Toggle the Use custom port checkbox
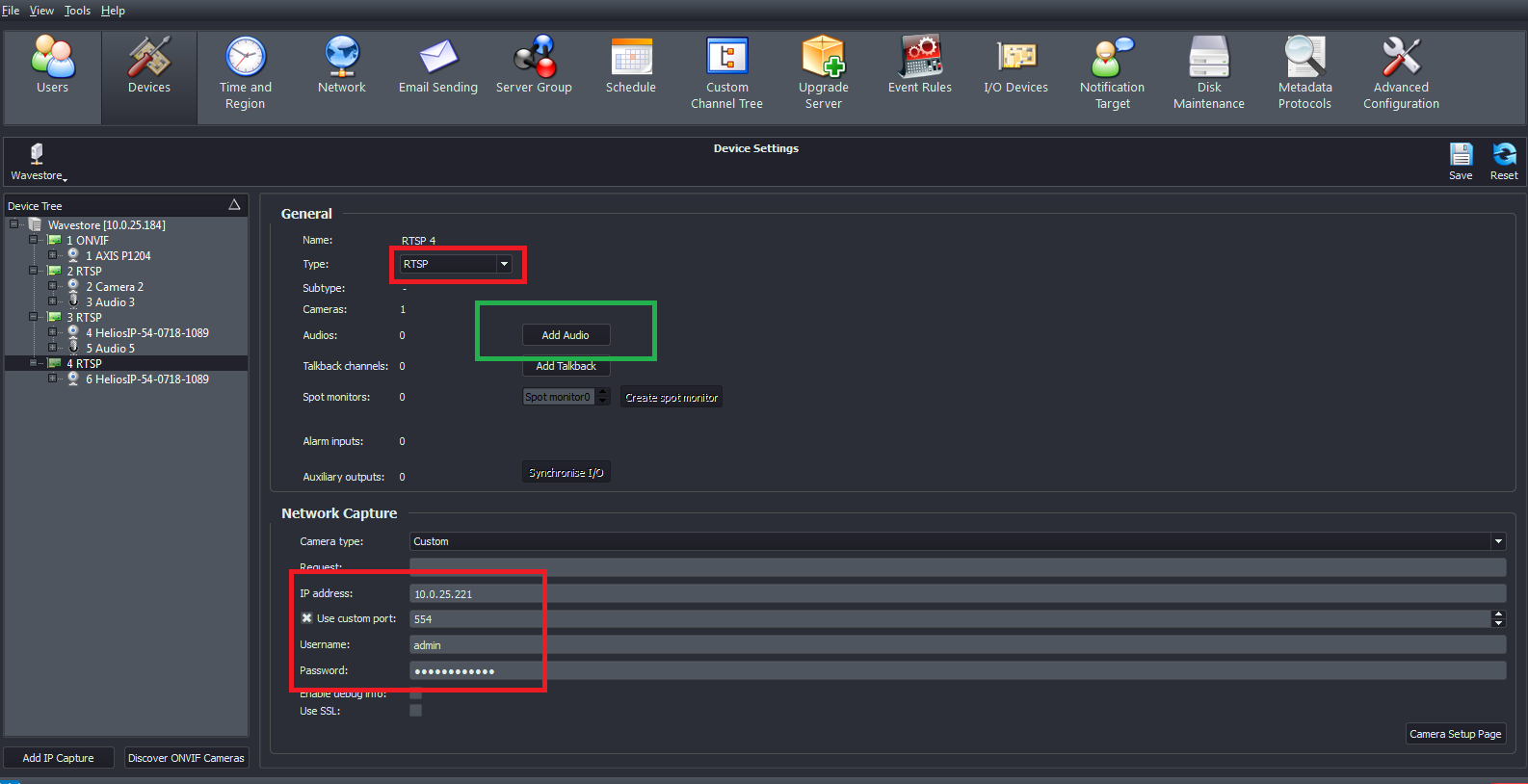Viewport: 1528px width, 784px height. pyautogui.click(x=307, y=618)
